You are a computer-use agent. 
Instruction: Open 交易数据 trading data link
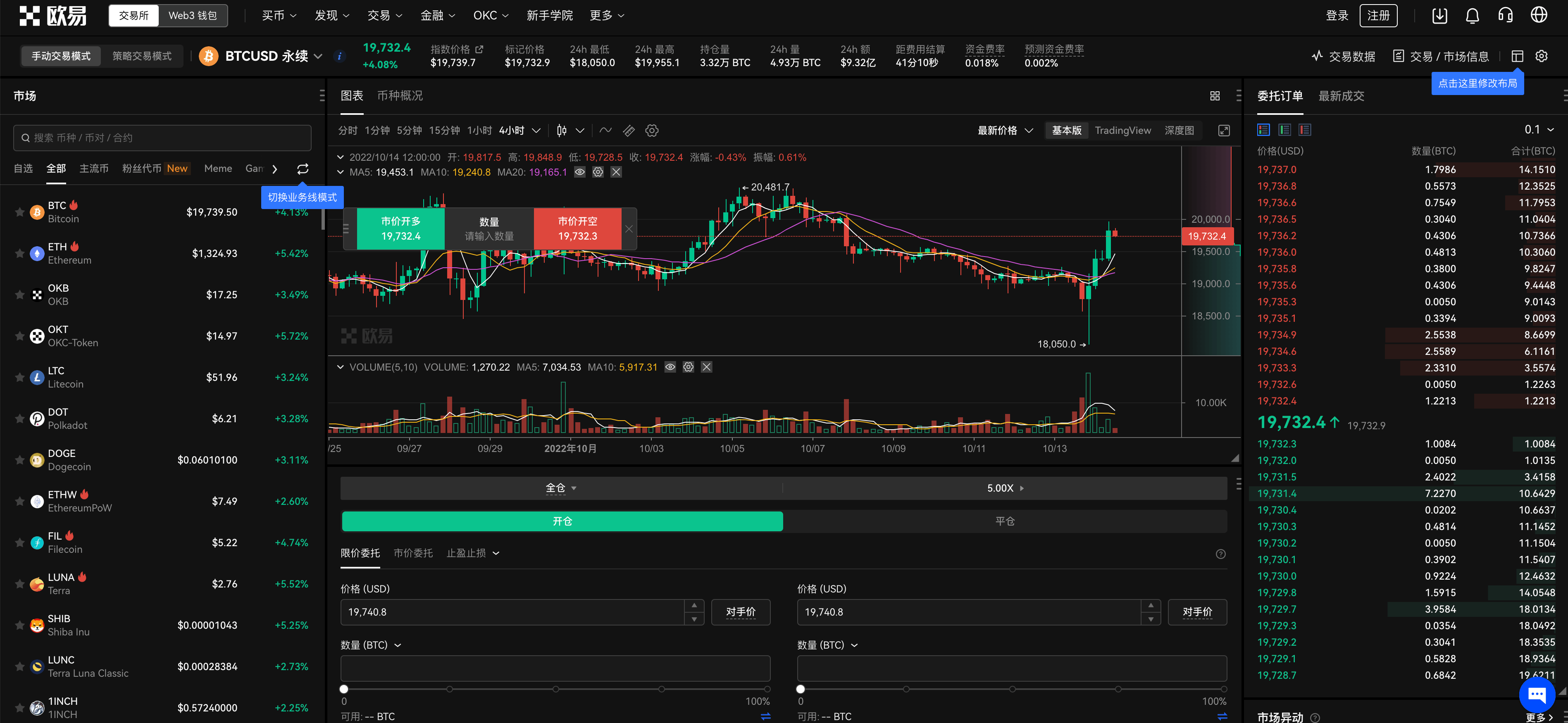coord(1343,56)
